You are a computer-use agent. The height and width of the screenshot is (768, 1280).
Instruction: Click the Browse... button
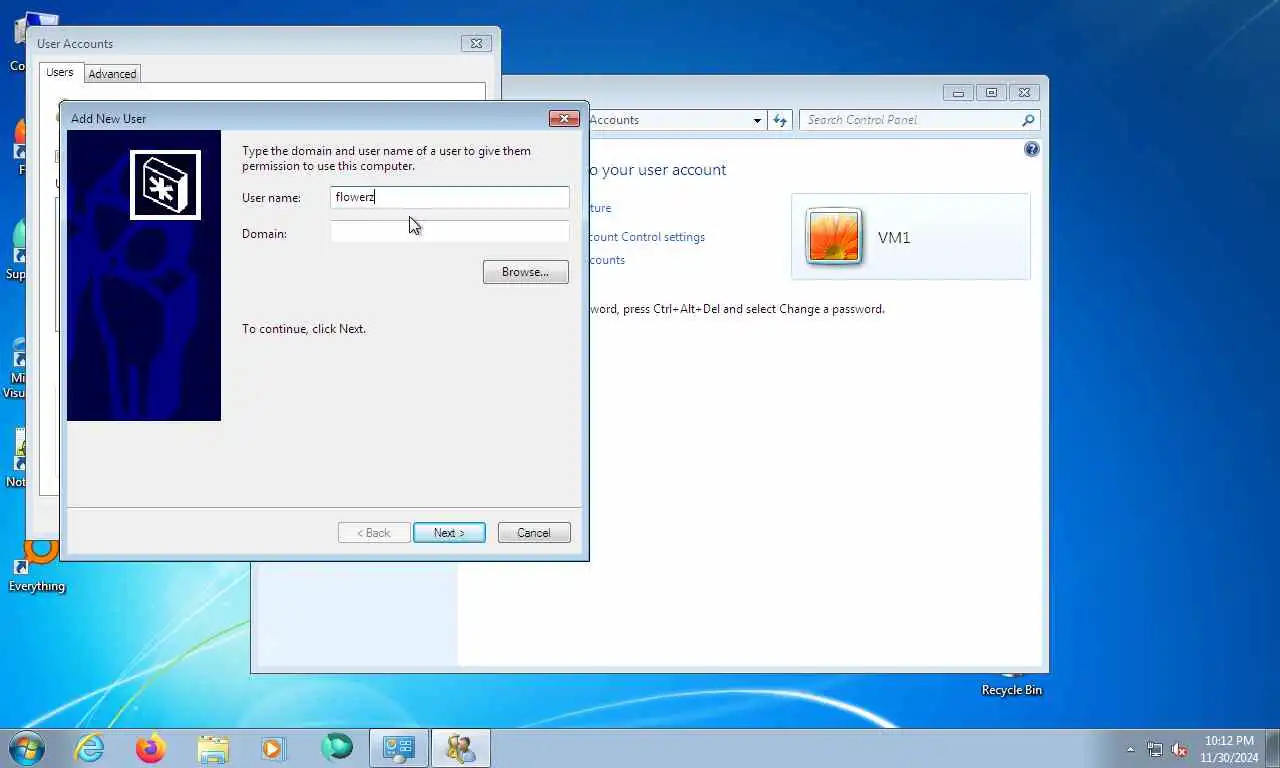(x=525, y=272)
